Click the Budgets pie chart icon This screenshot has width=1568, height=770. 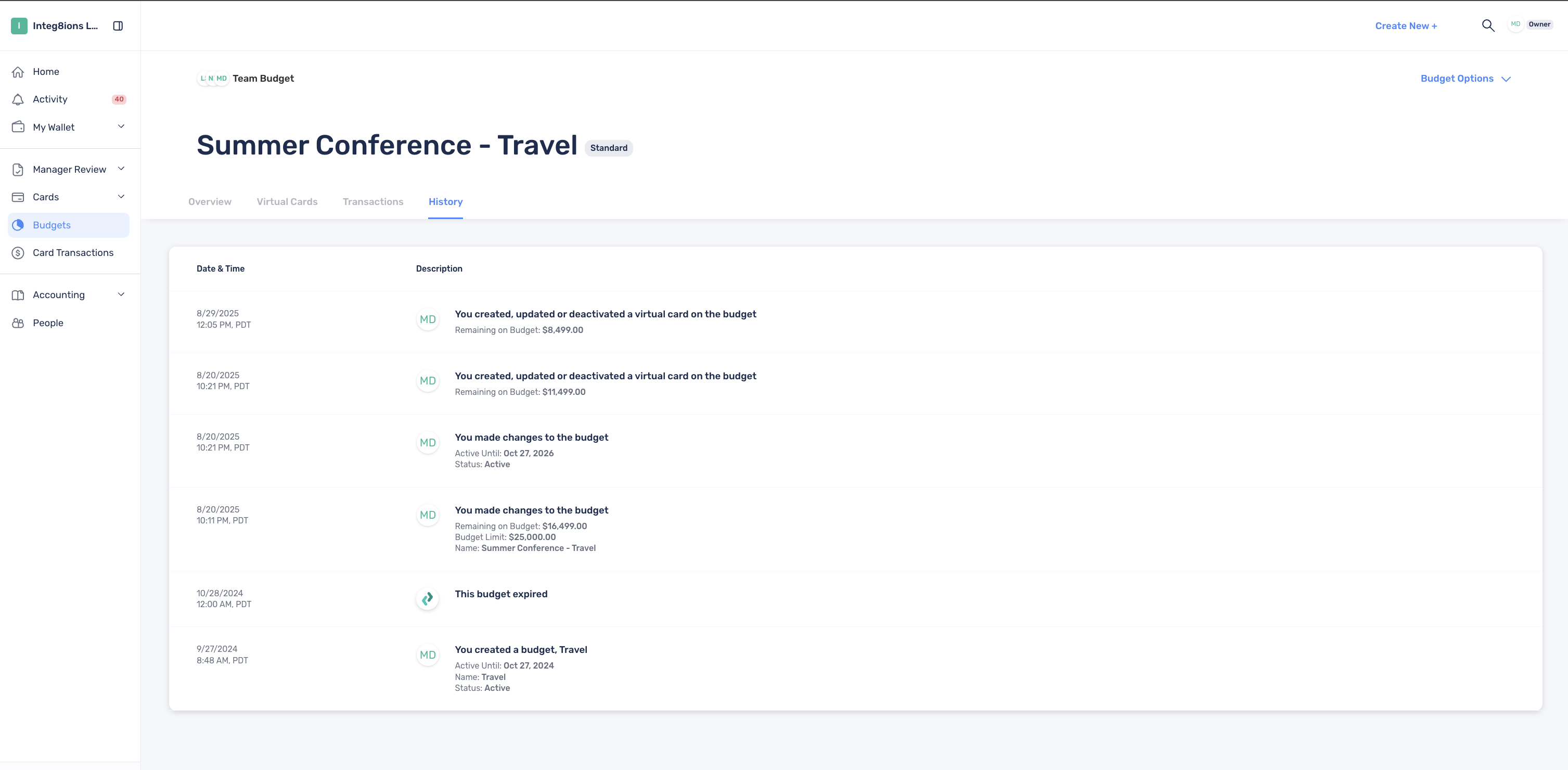pos(18,225)
